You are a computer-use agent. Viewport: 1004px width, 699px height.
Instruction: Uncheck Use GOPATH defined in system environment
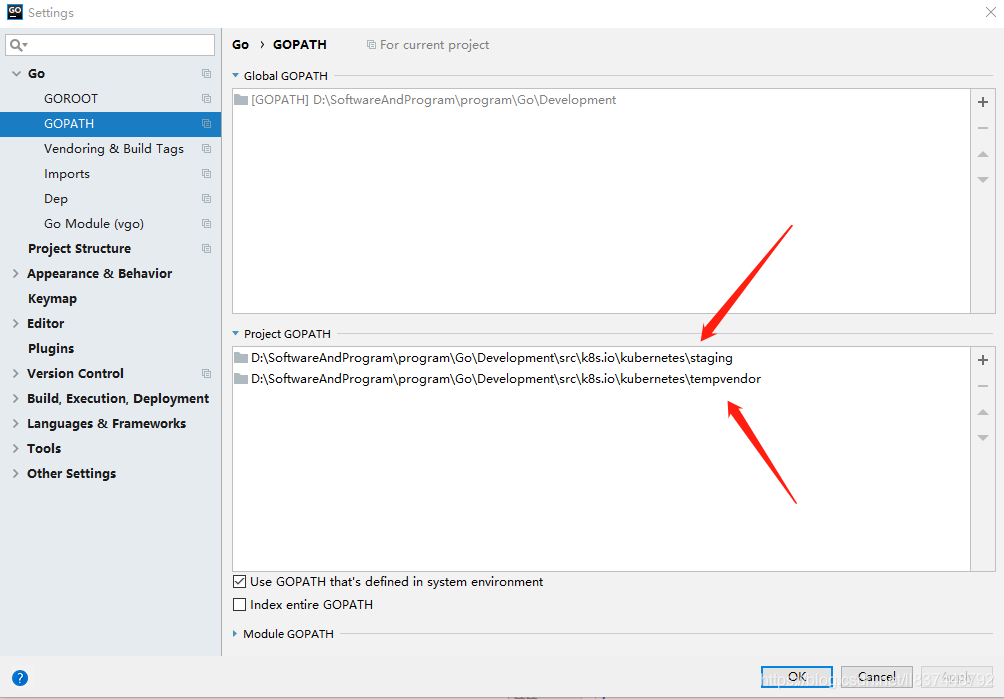[239, 581]
